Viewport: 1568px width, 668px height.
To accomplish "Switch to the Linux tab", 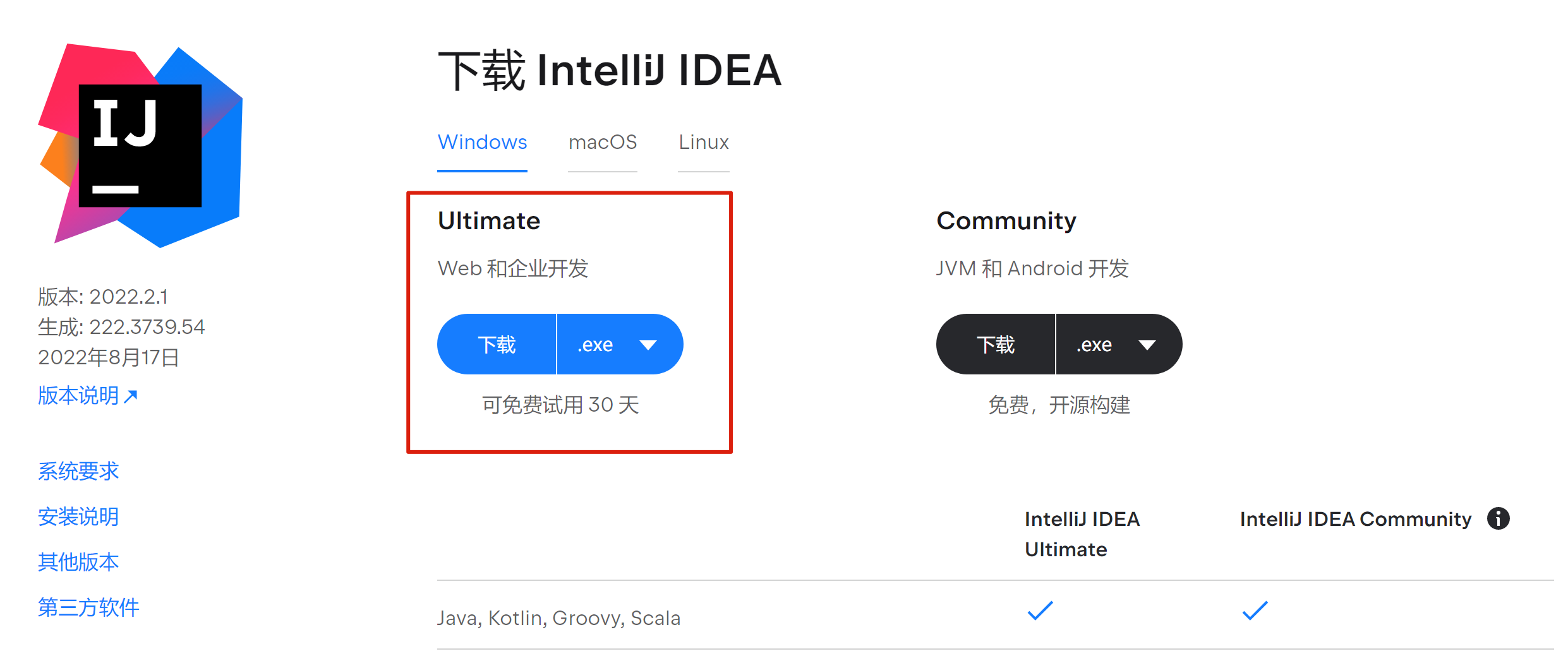I will 704,142.
